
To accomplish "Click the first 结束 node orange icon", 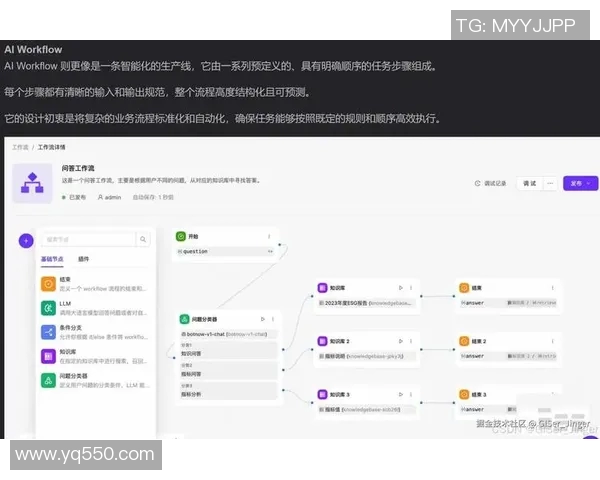I will coord(464,287).
